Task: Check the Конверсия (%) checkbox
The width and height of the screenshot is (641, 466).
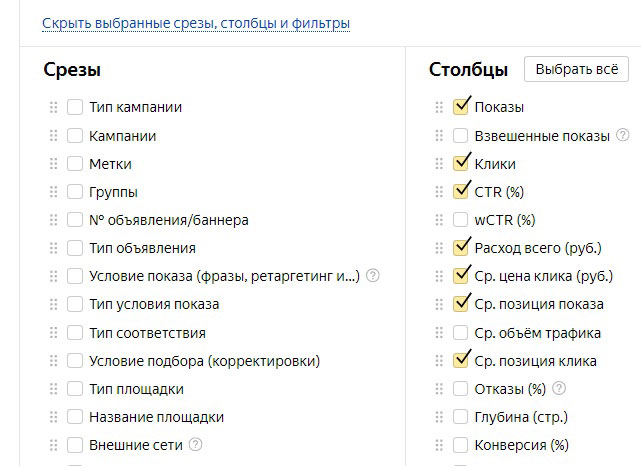Action: (460, 445)
